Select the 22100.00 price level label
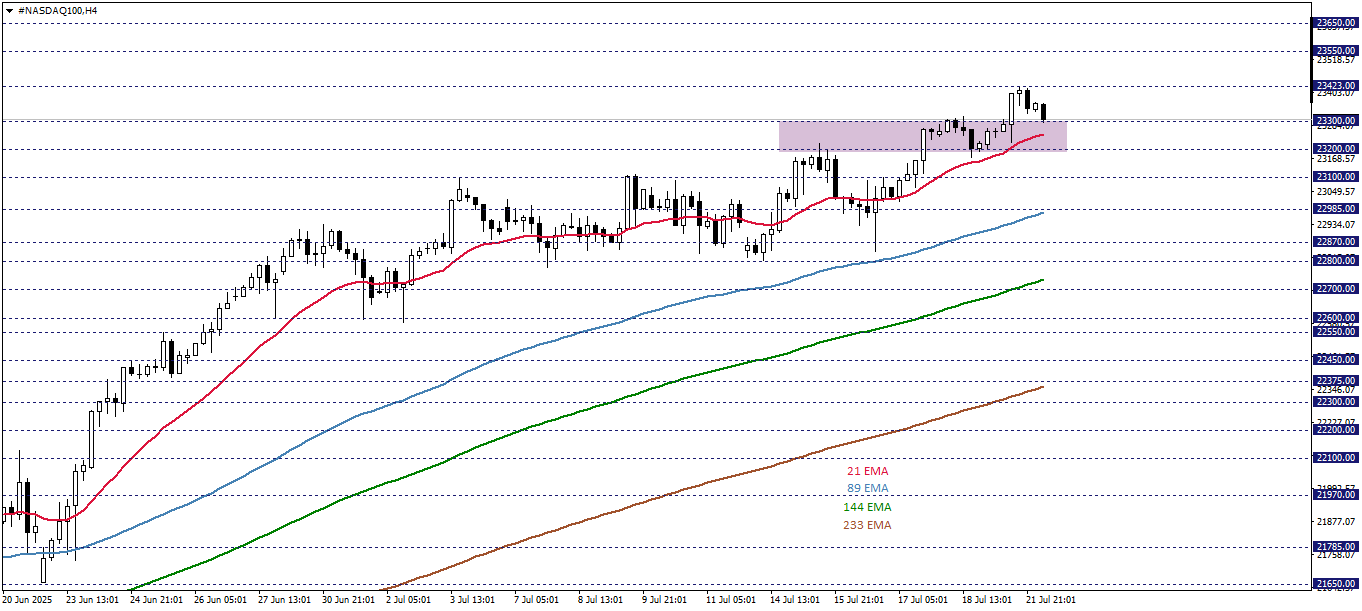Image resolution: width=1362 pixels, height=611 pixels. (x=1335, y=458)
